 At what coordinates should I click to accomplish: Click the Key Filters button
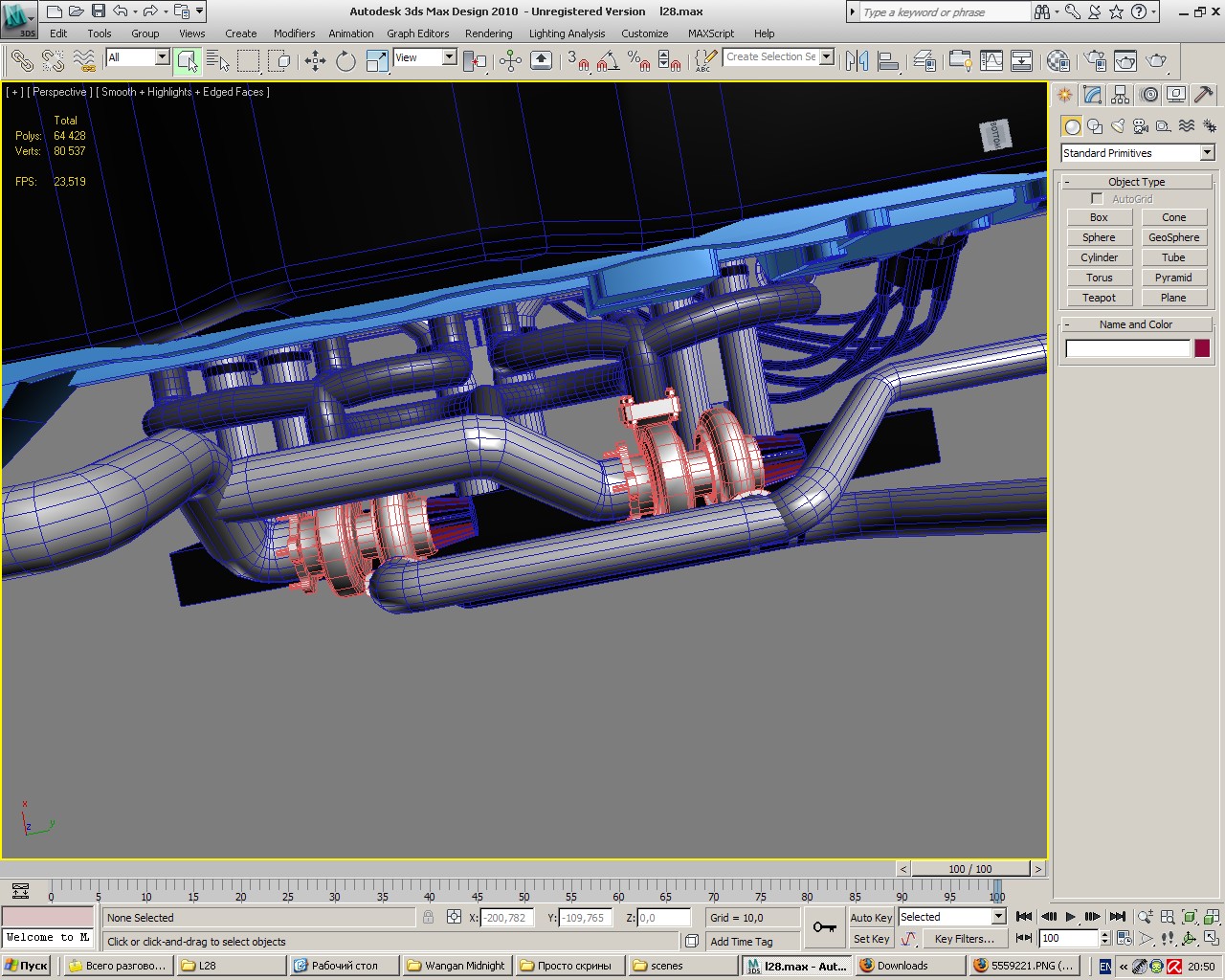click(x=964, y=939)
